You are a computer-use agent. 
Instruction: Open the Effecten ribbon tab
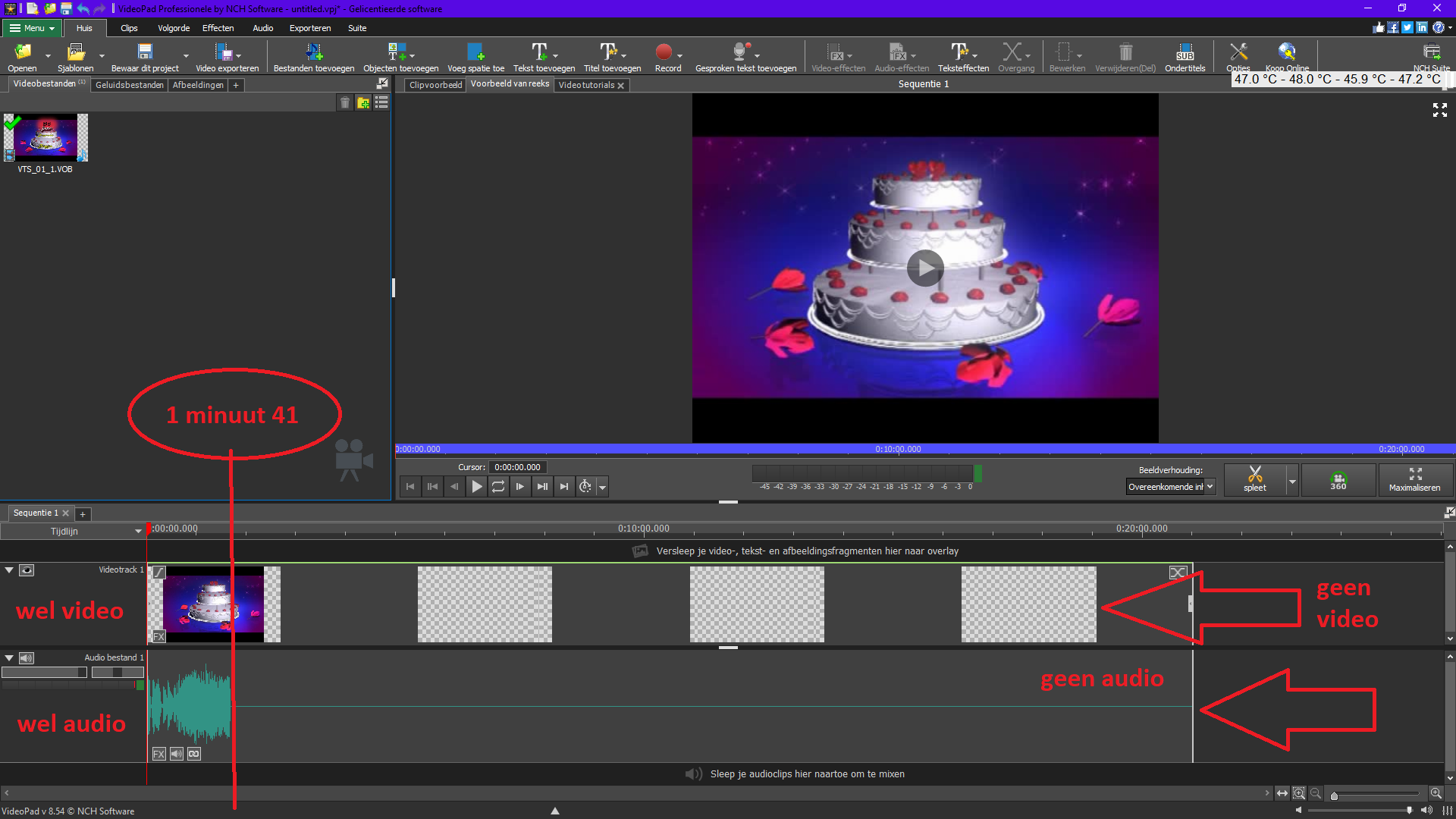pyautogui.click(x=218, y=28)
